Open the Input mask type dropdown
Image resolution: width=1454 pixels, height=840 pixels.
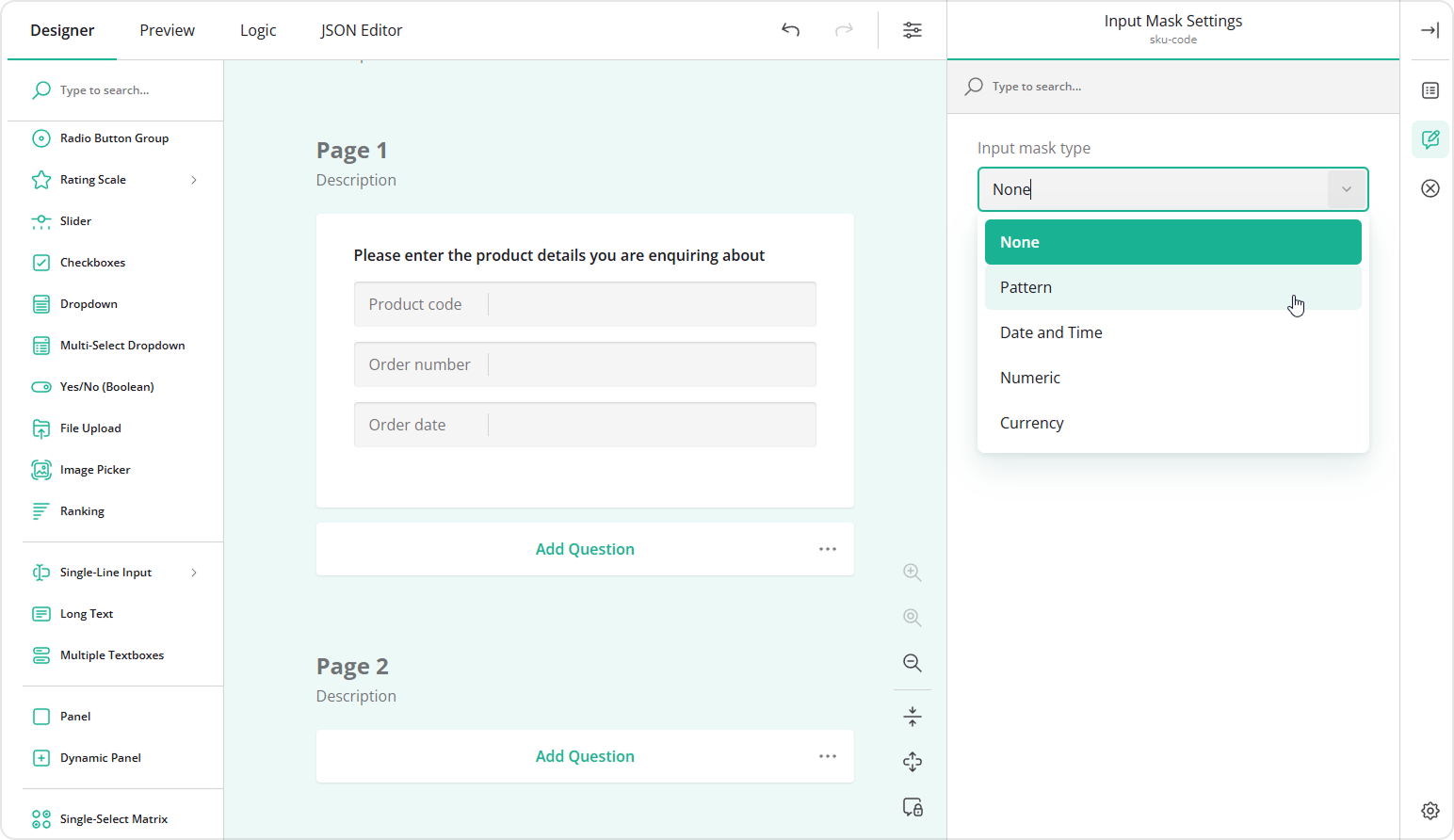(x=1346, y=188)
